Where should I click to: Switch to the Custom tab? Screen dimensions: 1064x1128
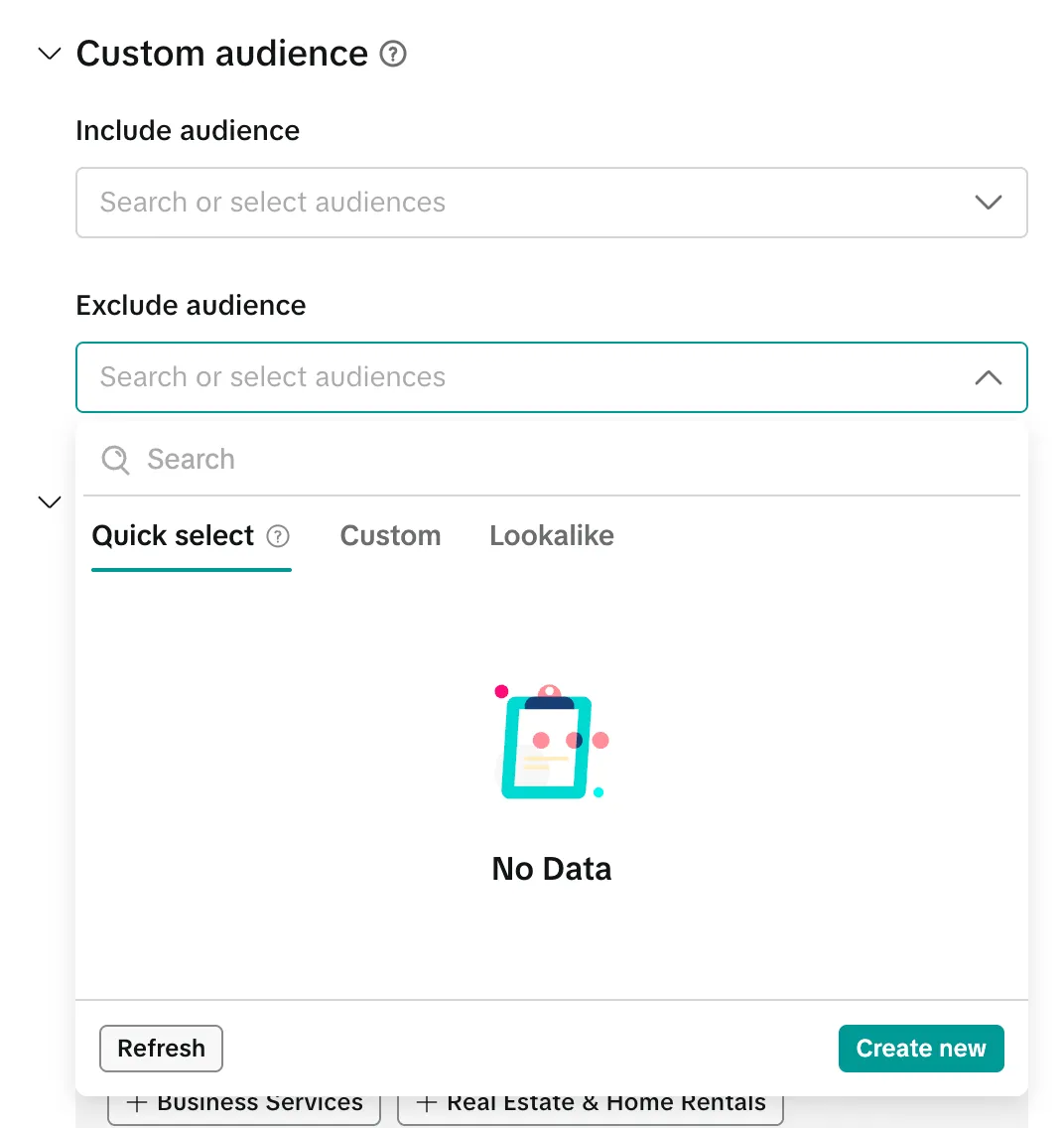tap(390, 536)
